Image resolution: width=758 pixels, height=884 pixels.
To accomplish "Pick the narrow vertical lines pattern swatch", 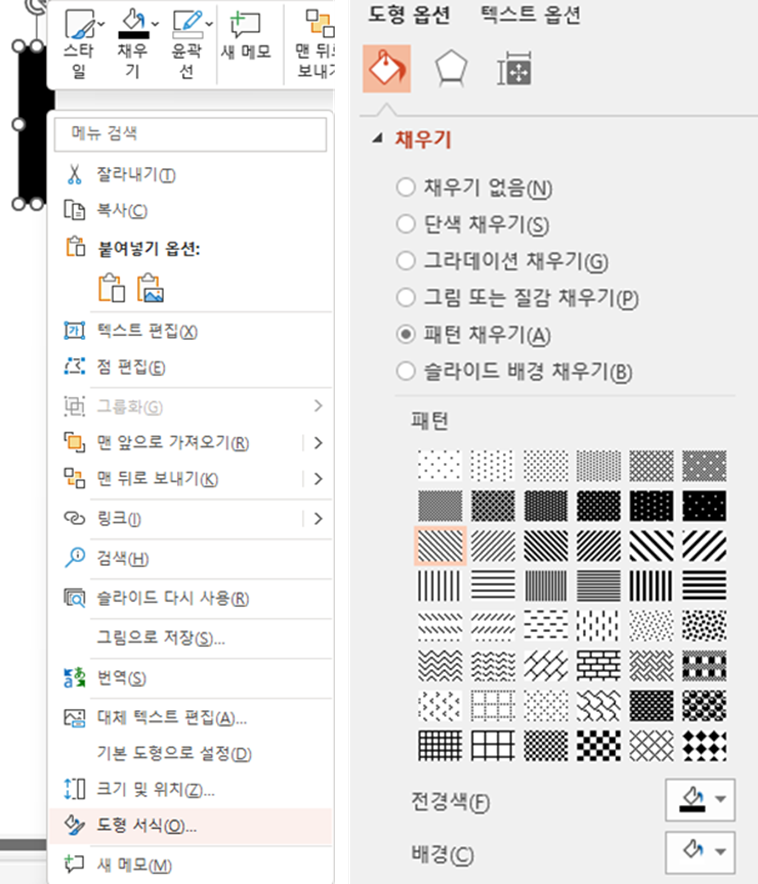I will coord(546,585).
